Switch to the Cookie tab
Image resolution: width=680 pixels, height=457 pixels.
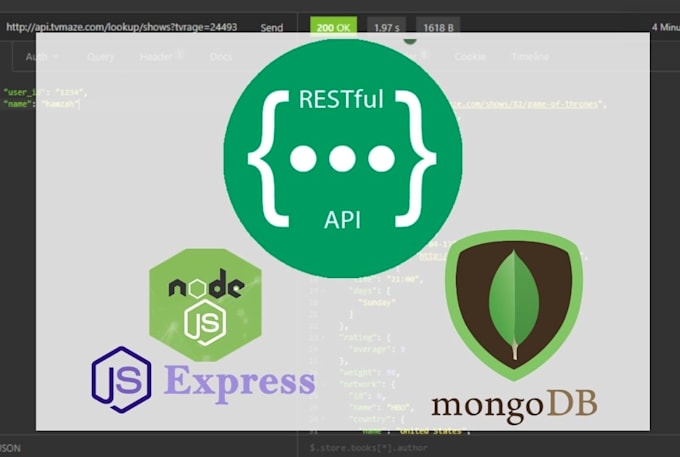point(470,56)
